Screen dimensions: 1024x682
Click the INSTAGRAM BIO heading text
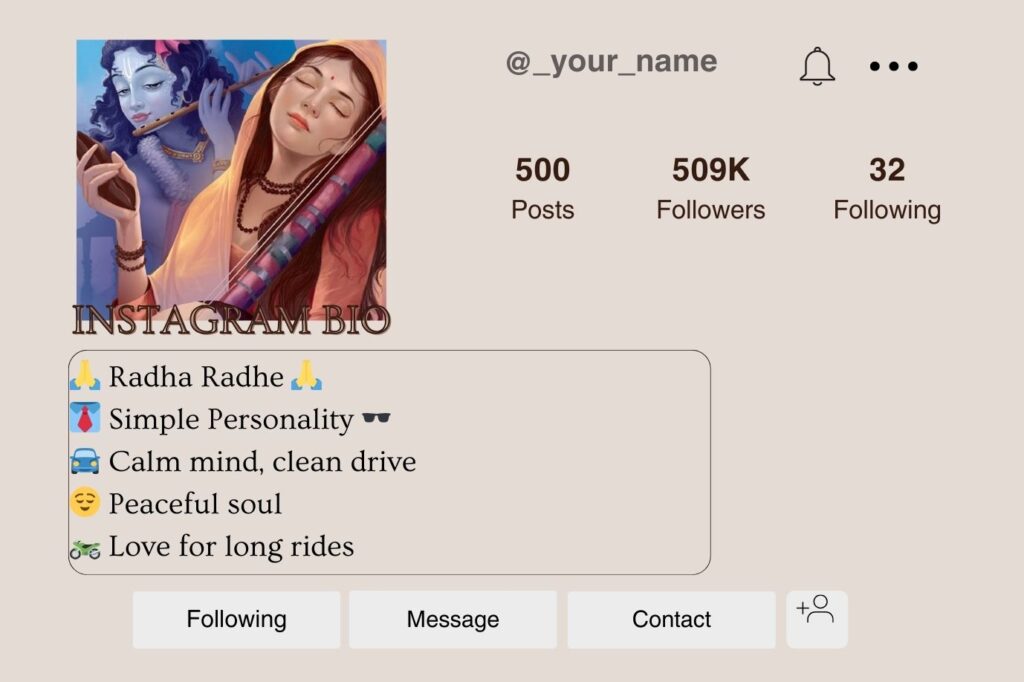tap(231, 321)
